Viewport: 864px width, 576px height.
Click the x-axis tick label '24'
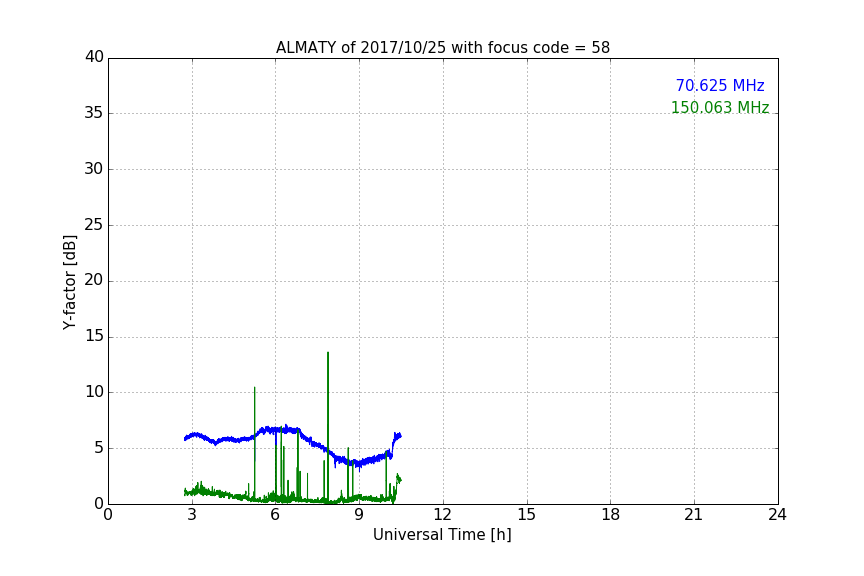tap(777, 515)
